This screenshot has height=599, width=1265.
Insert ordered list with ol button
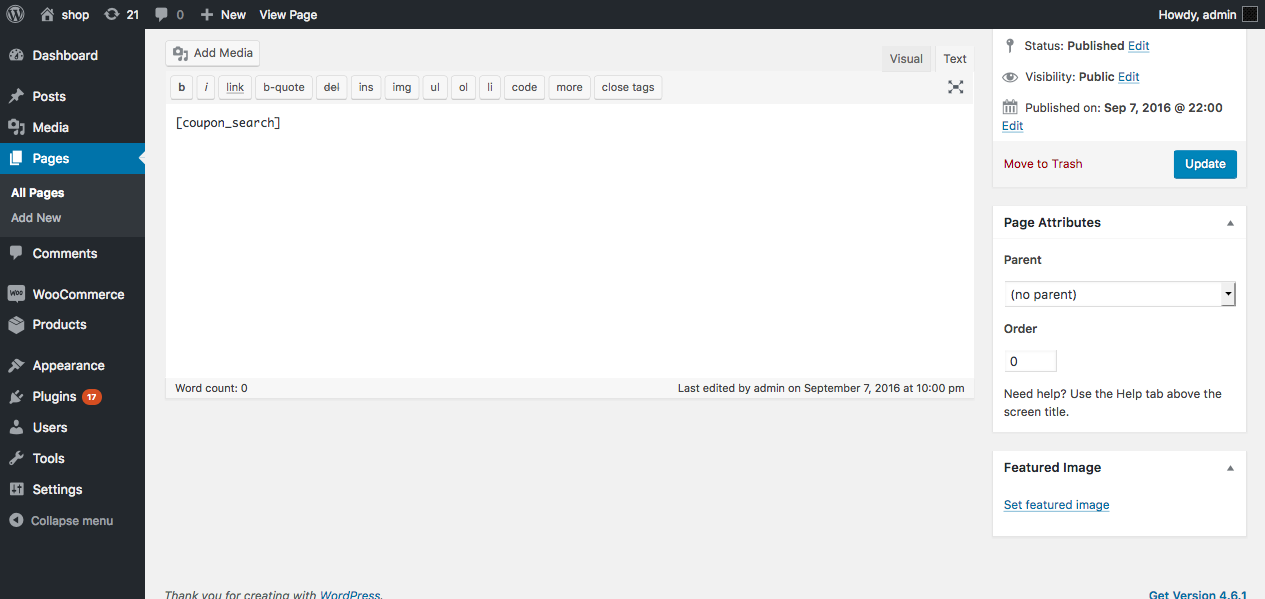[x=463, y=87]
